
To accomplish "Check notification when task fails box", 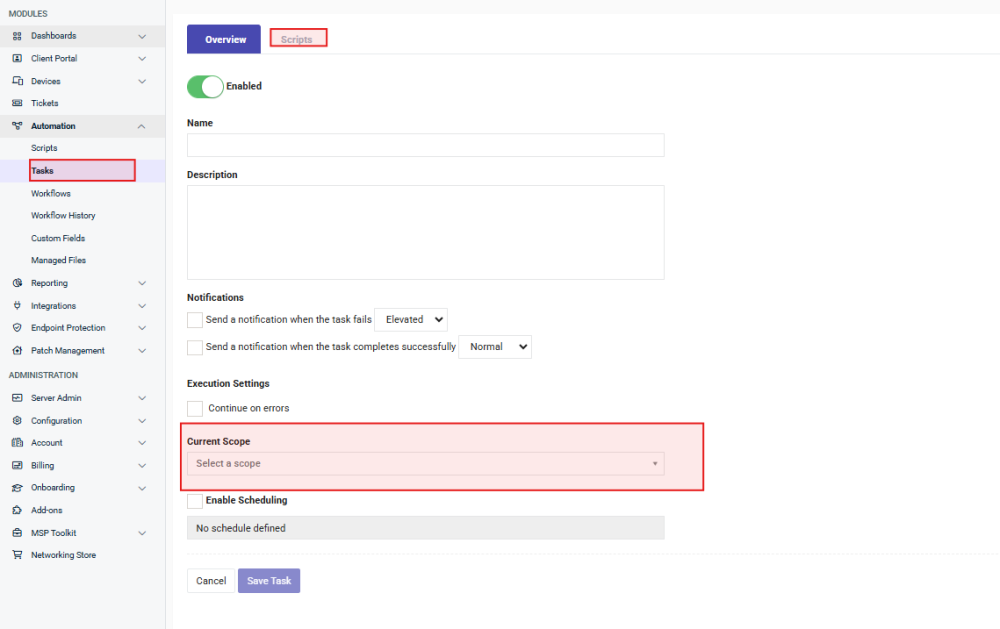I will click(195, 320).
